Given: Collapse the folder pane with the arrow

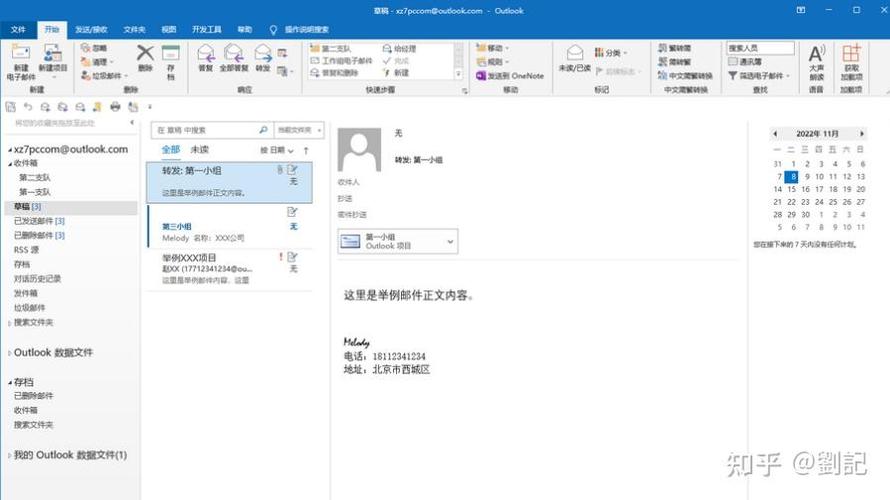Looking at the screenshot, I should 132,123.
